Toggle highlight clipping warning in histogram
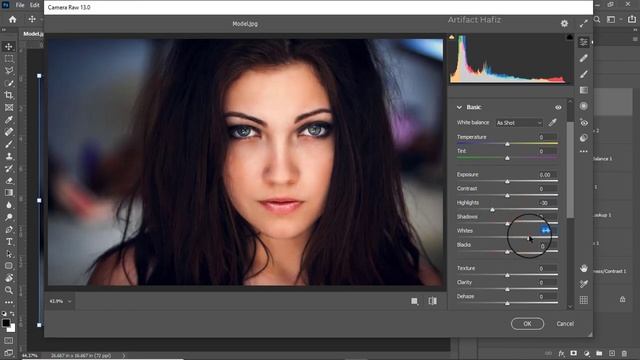 [x=569, y=38]
